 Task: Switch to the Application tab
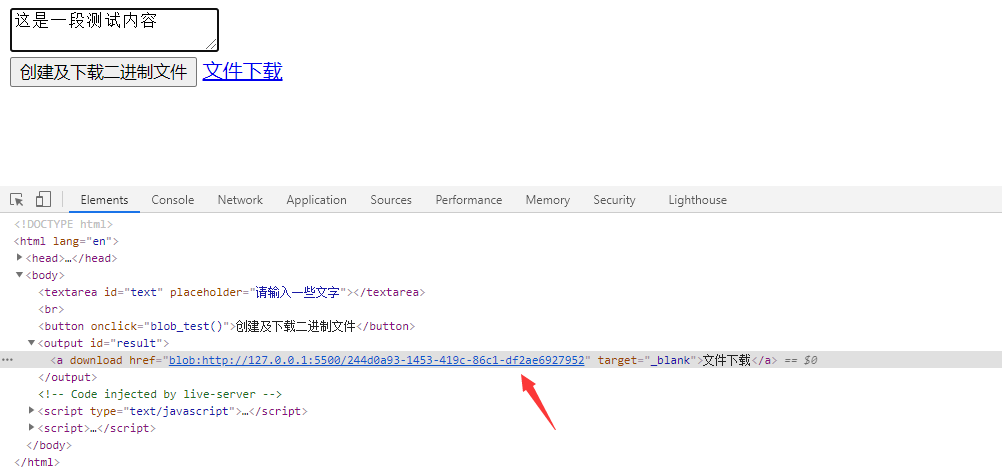[316, 200]
